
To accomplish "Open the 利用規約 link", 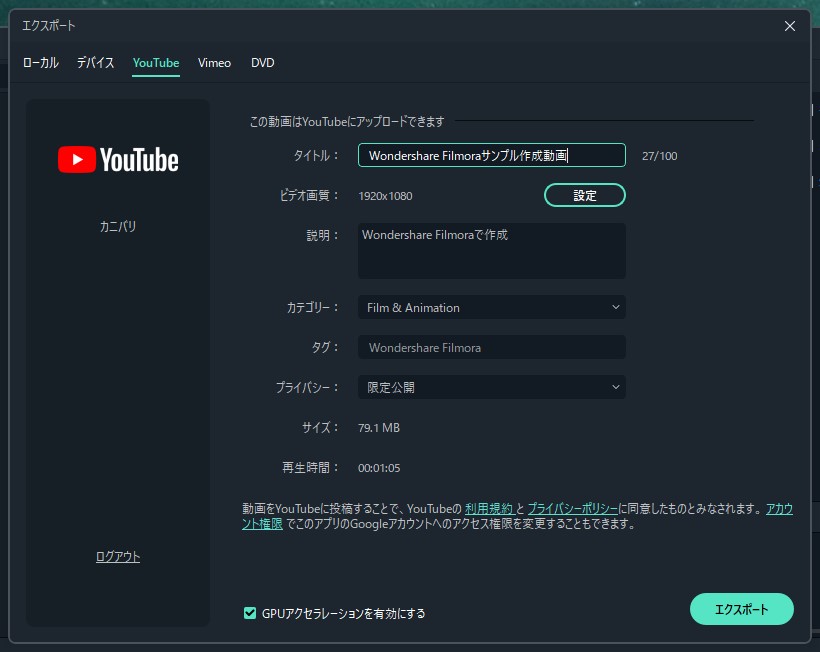I will (489, 508).
